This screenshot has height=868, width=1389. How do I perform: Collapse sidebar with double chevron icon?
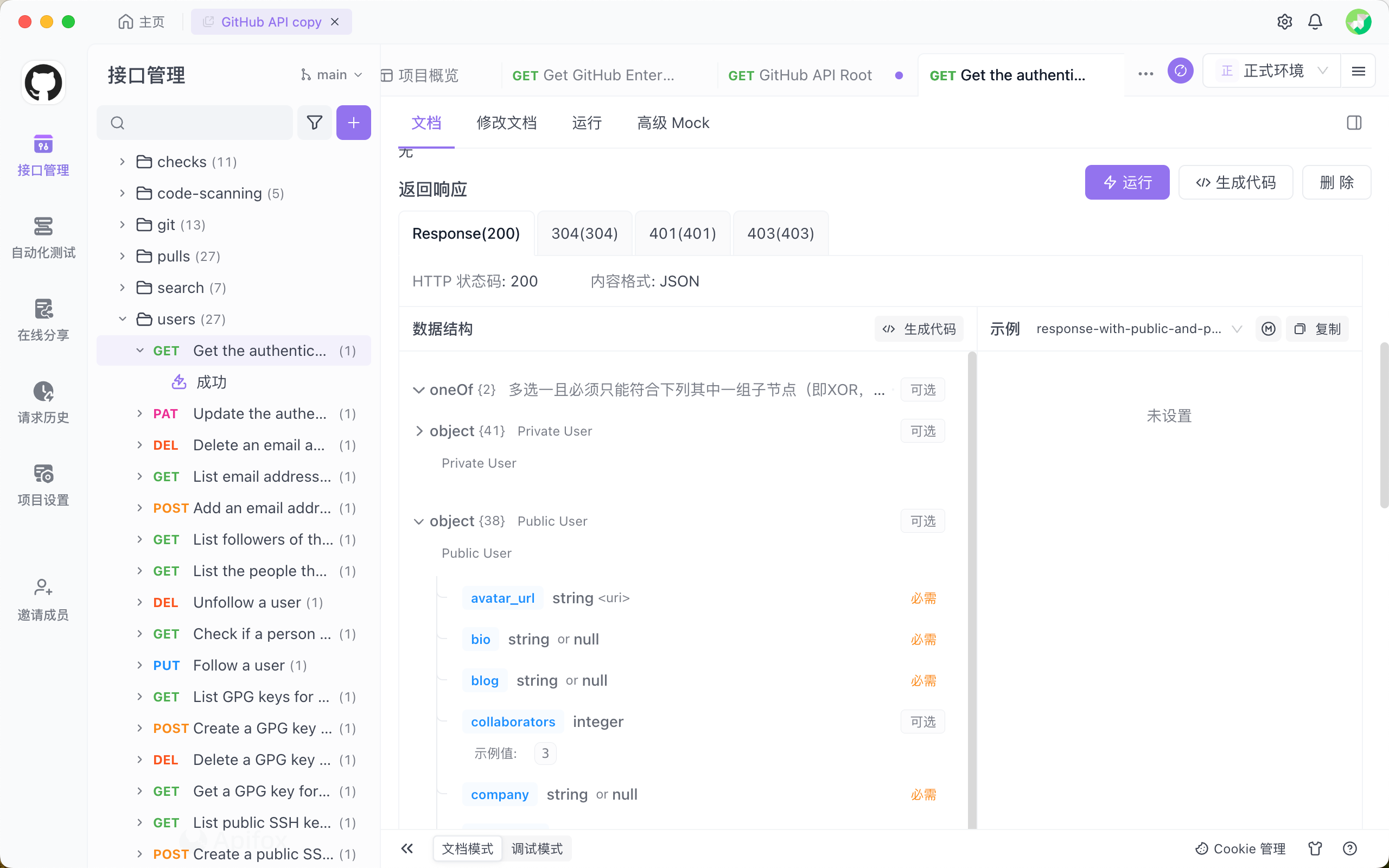pyautogui.click(x=407, y=848)
